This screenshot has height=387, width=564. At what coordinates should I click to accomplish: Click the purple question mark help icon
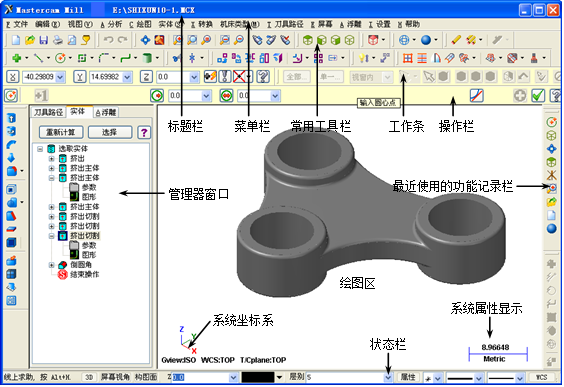[144, 132]
